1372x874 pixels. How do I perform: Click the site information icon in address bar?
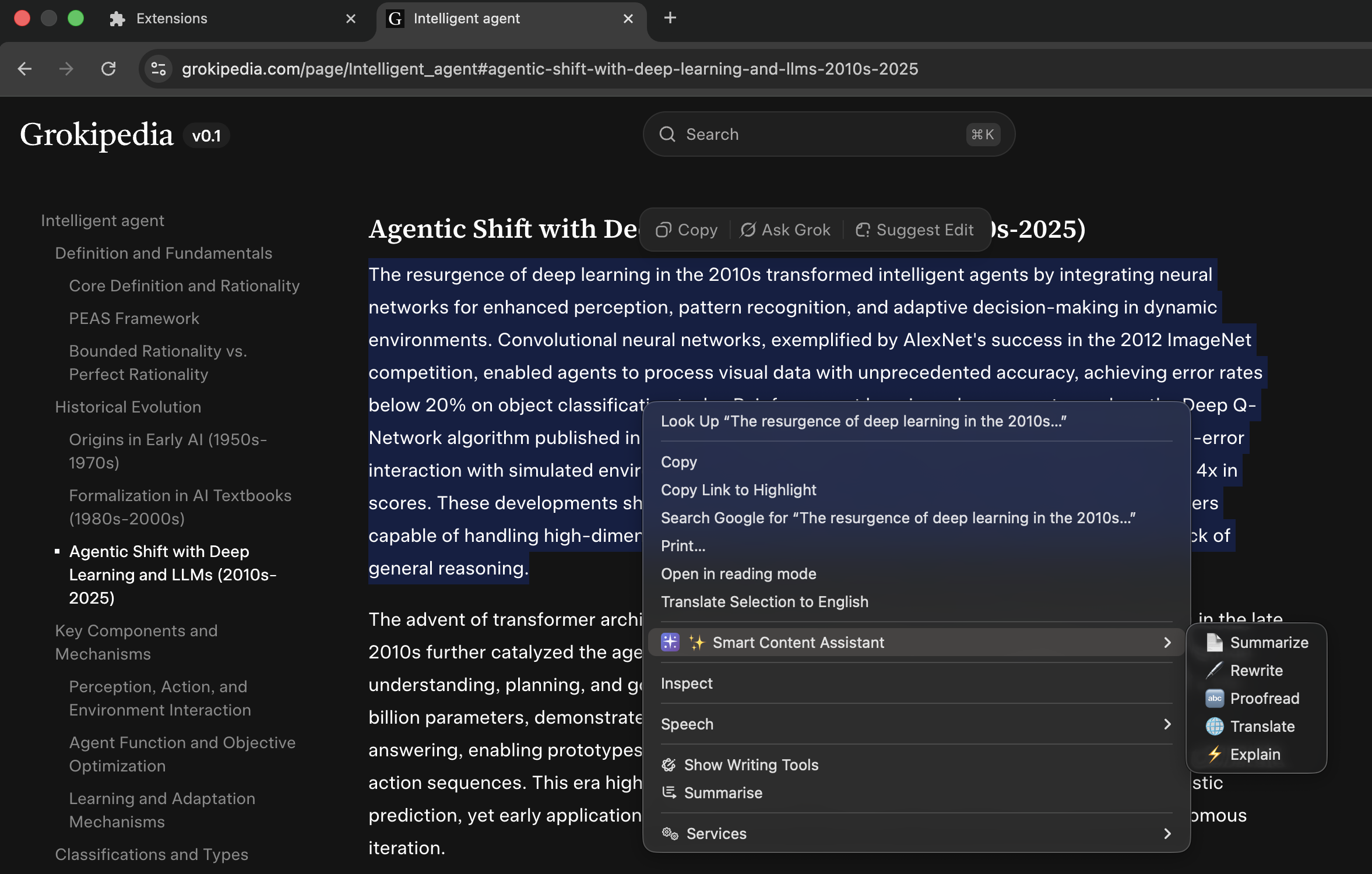pos(159,69)
